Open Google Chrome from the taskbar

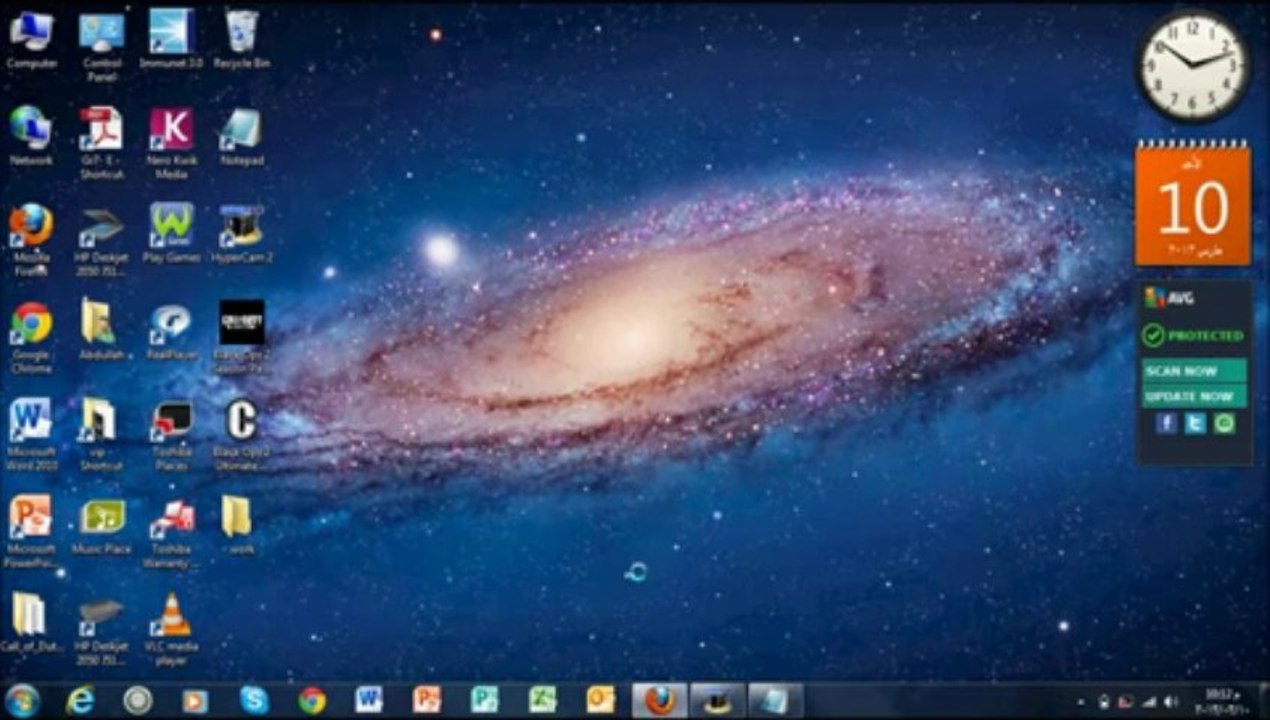point(312,700)
